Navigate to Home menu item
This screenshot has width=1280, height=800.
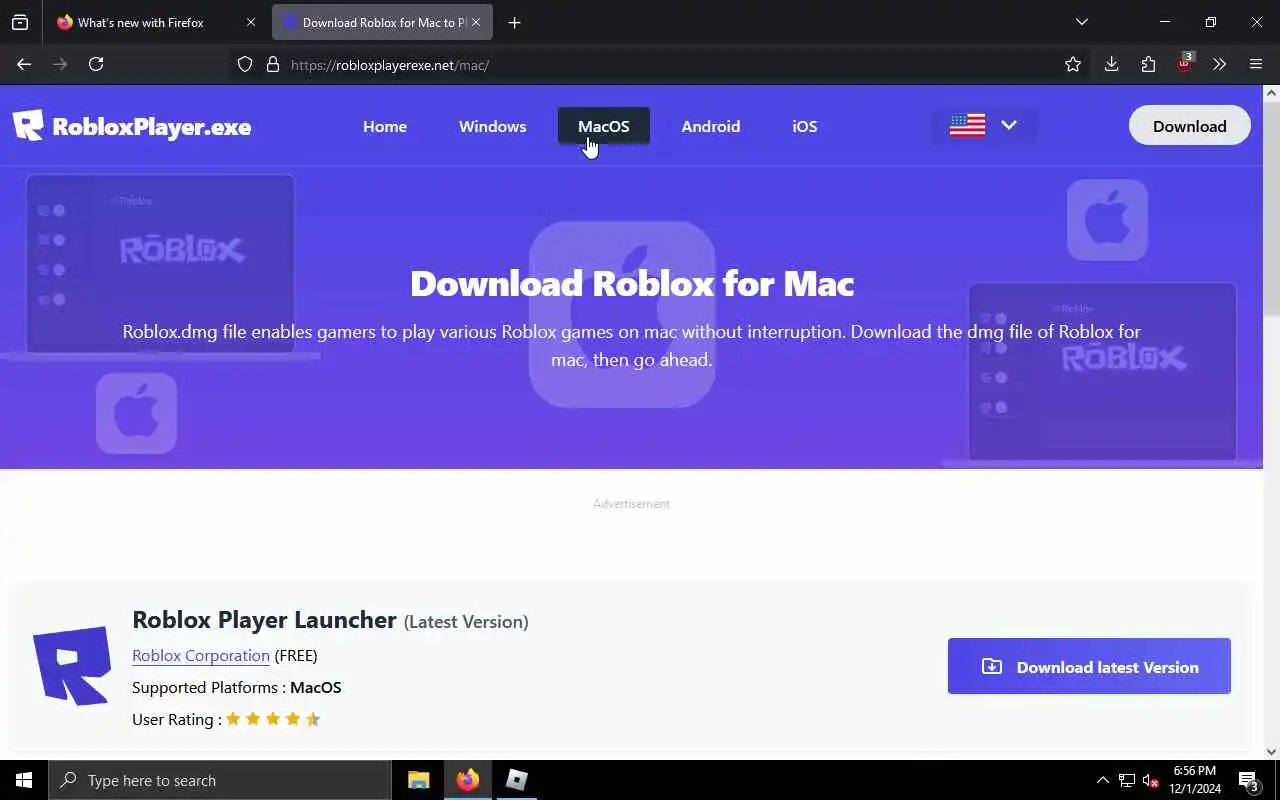point(385,126)
